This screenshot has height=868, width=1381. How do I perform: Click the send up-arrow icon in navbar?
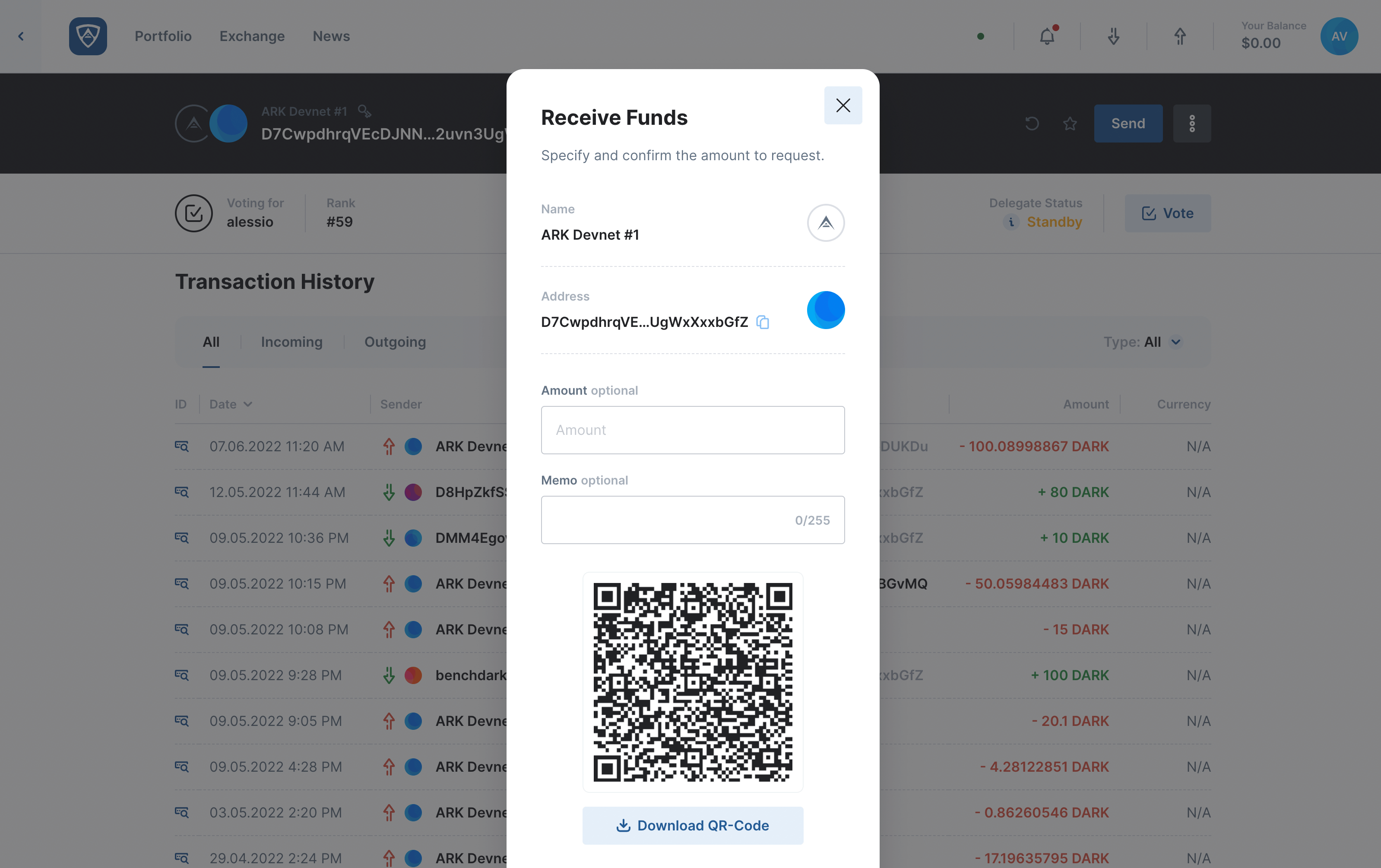(1180, 36)
